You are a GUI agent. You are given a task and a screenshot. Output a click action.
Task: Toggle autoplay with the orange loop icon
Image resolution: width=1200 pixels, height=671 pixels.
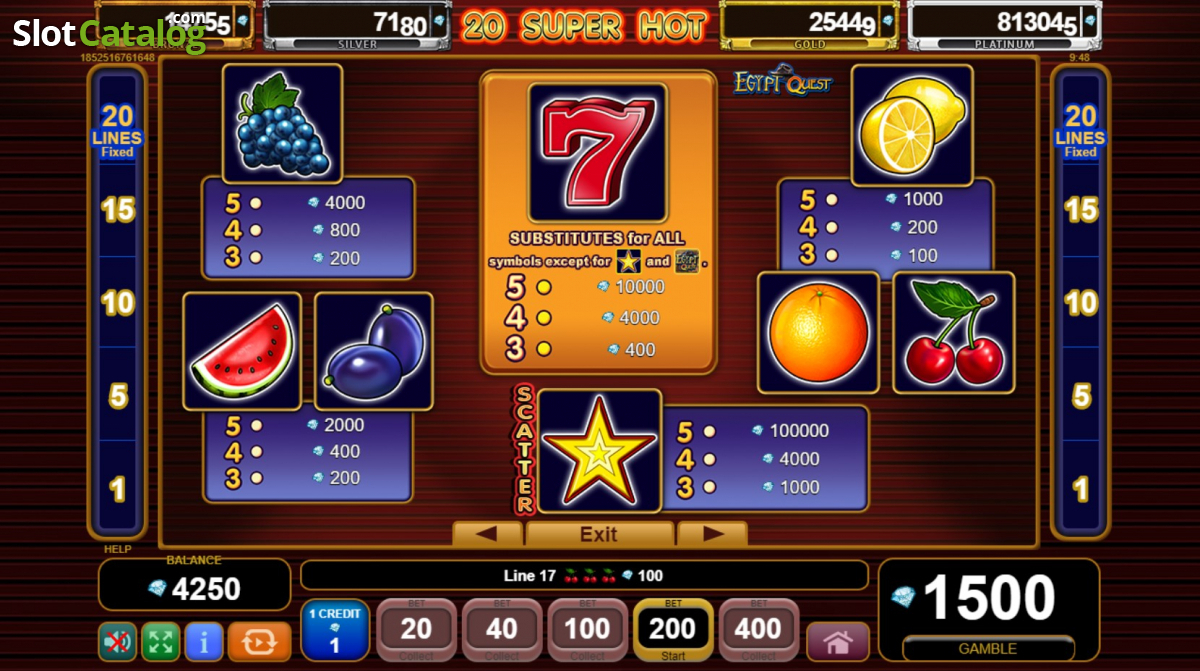click(x=259, y=640)
